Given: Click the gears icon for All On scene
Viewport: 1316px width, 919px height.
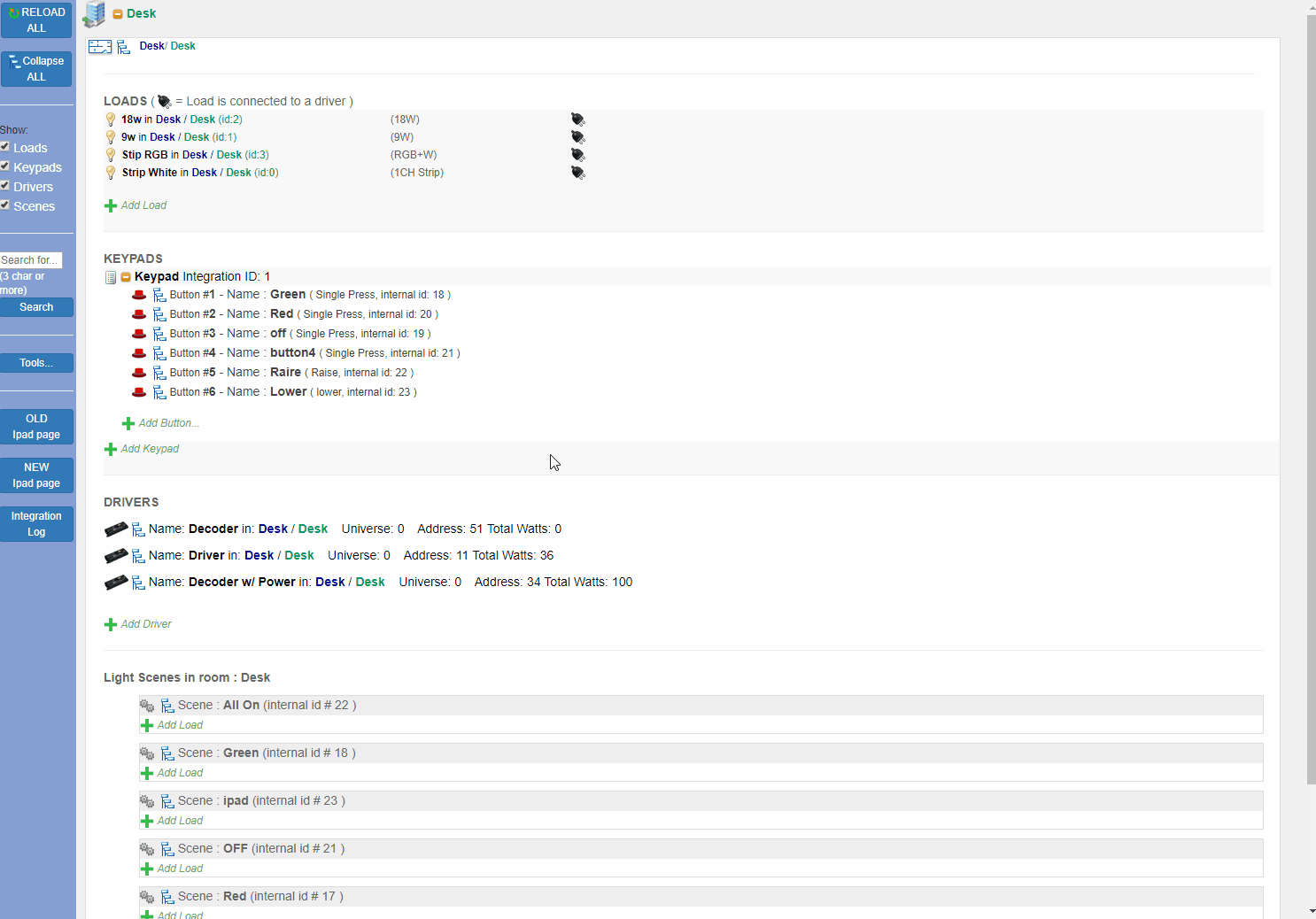Looking at the screenshot, I should tap(147, 706).
